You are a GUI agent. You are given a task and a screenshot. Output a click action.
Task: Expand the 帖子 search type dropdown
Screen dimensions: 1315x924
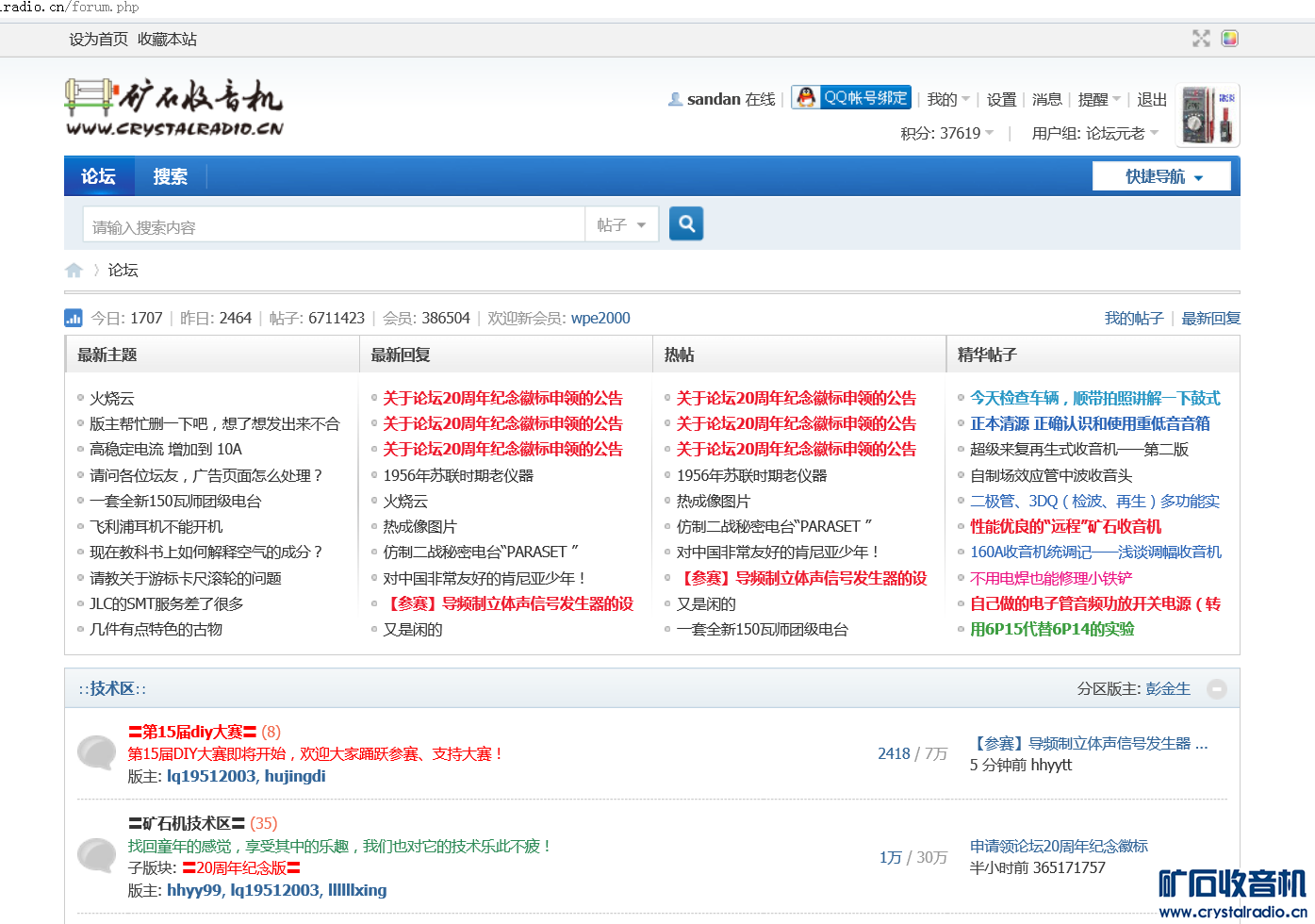pos(621,225)
